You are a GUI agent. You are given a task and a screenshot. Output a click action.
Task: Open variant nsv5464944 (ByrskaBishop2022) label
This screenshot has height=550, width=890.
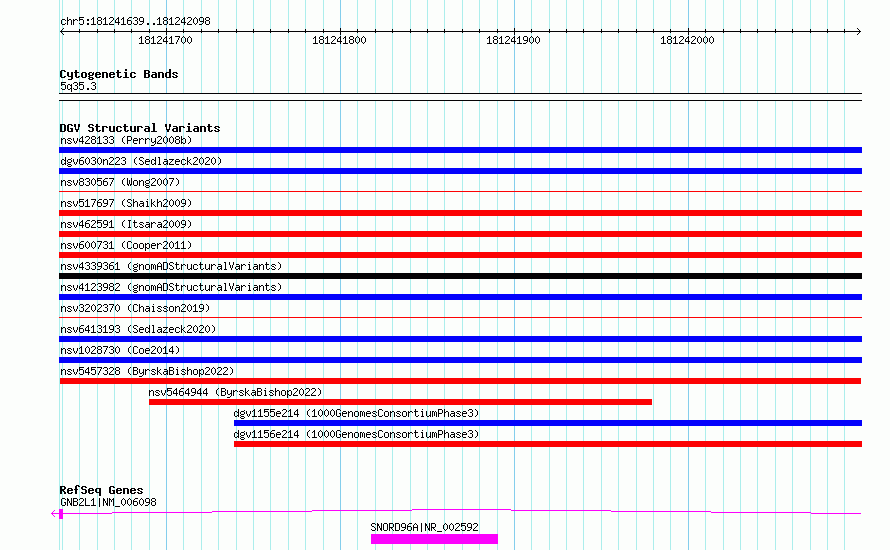235,392
